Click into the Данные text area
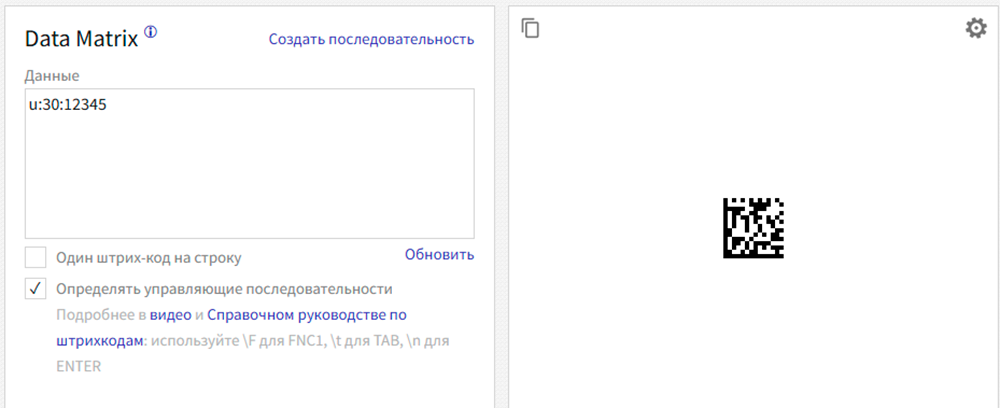 (249, 163)
